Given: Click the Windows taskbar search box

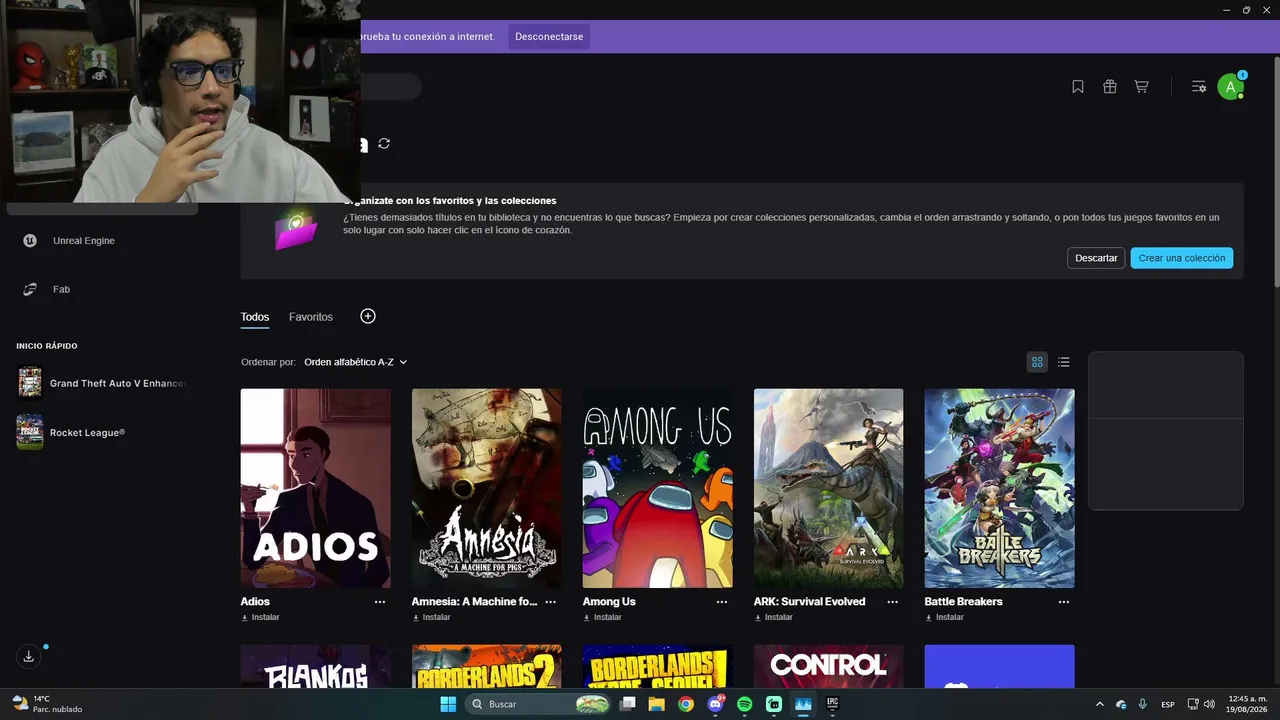Looking at the screenshot, I should point(538,704).
